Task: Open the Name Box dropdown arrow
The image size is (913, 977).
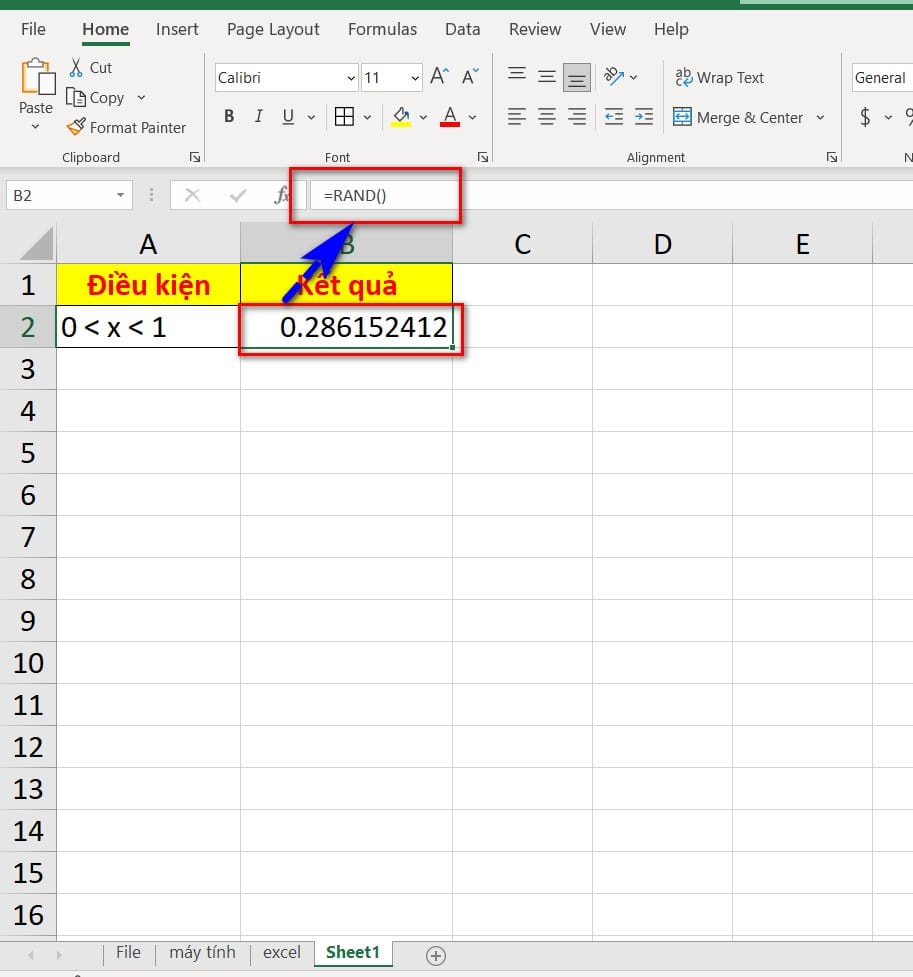Action: (121, 195)
